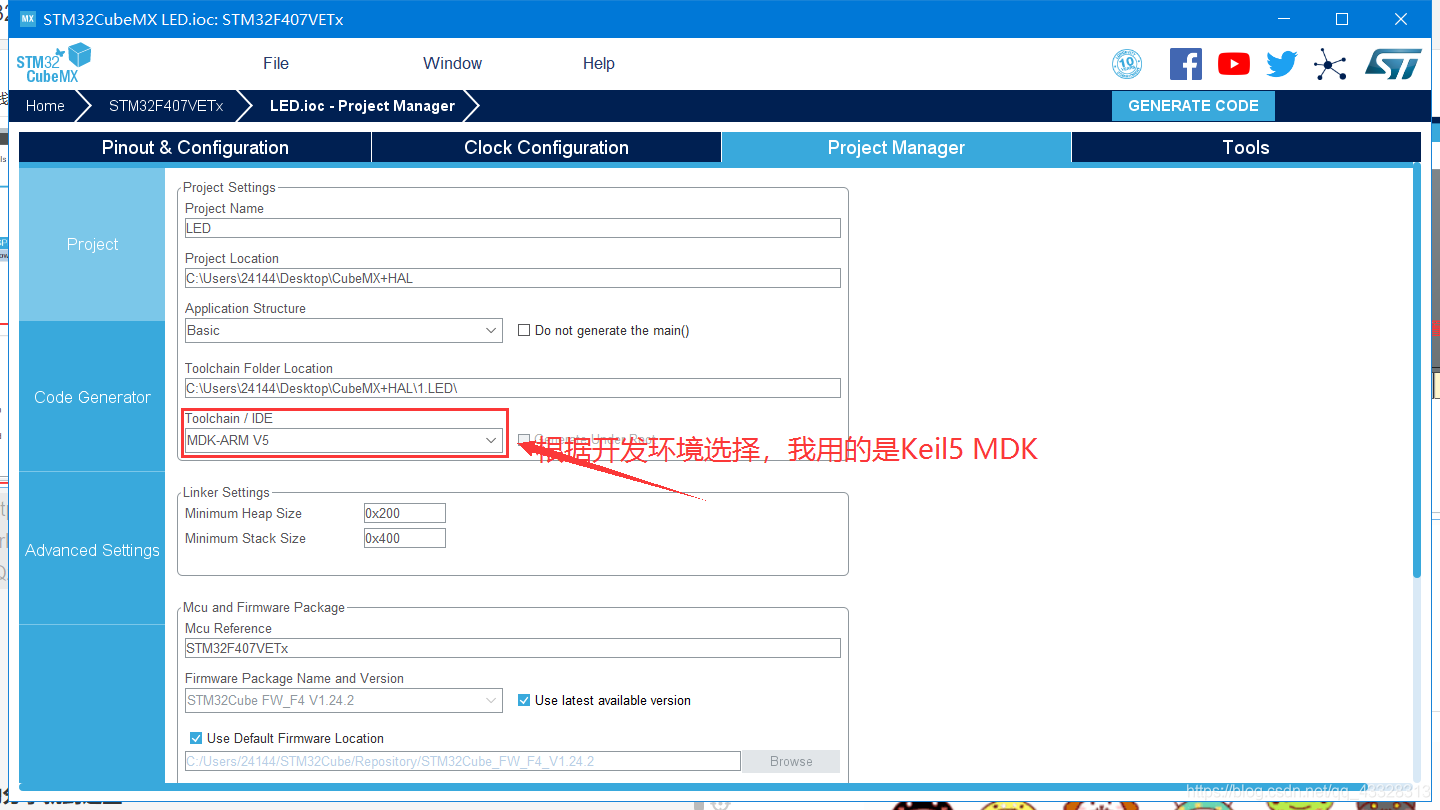Click the firmware repository path field

[463, 761]
